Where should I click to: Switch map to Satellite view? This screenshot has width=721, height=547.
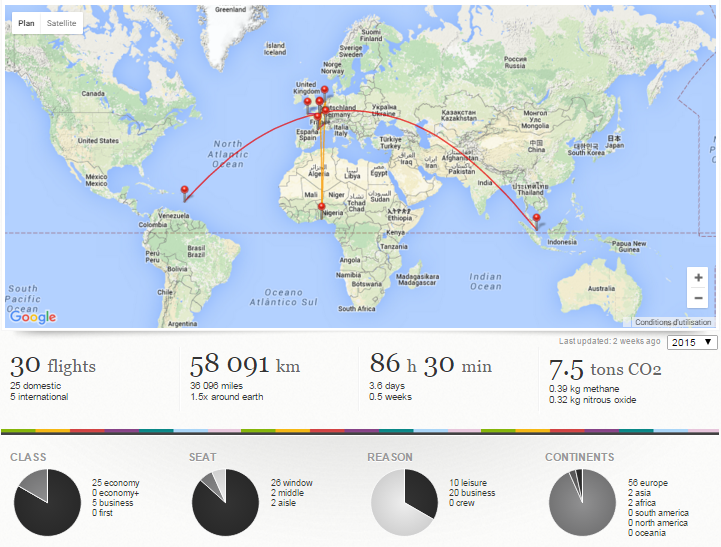pyautogui.click(x=62, y=23)
